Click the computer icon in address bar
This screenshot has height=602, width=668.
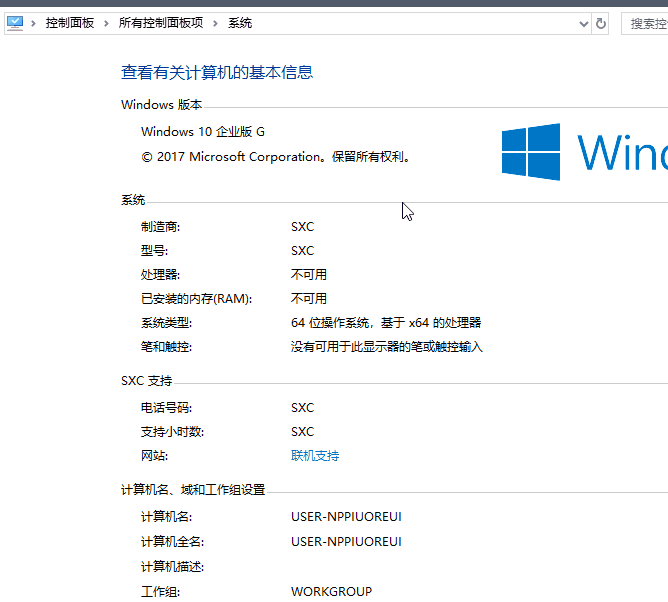click(x=15, y=23)
